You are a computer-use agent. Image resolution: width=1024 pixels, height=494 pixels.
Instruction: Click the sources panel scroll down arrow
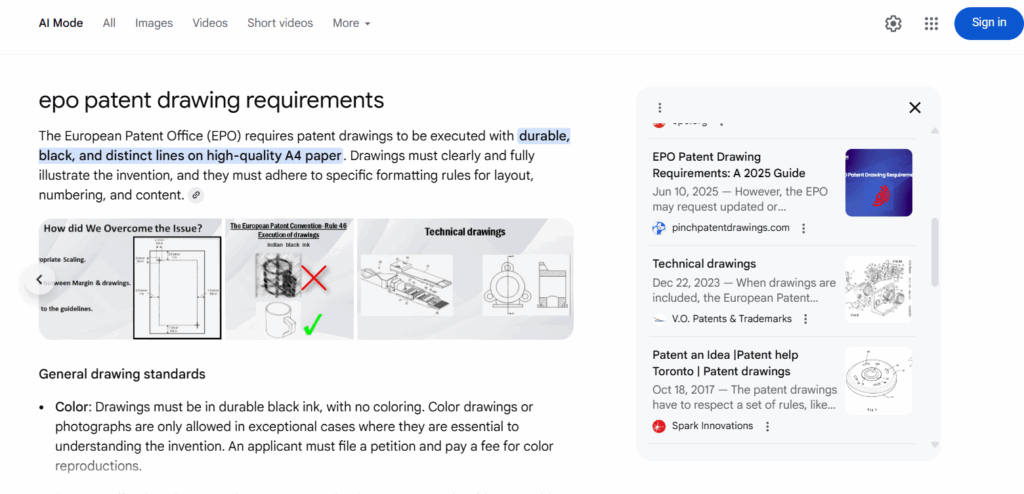pos(935,444)
